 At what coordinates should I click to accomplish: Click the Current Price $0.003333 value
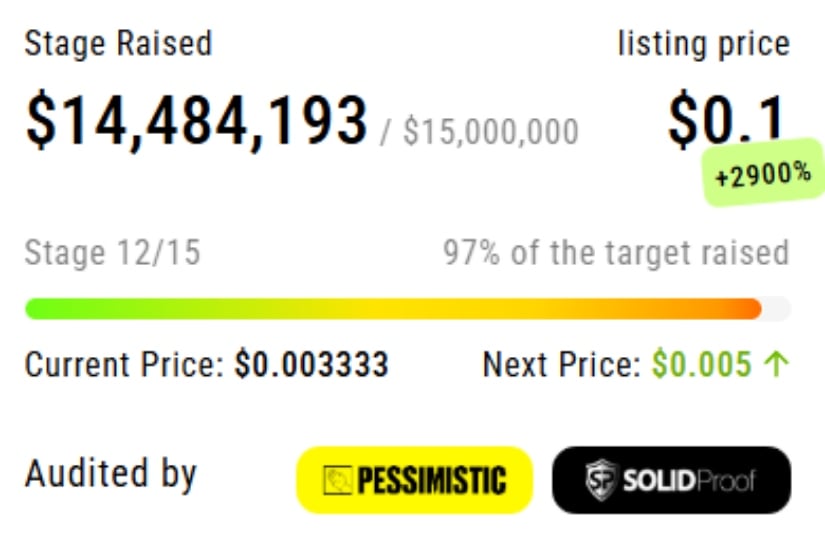[311, 364]
